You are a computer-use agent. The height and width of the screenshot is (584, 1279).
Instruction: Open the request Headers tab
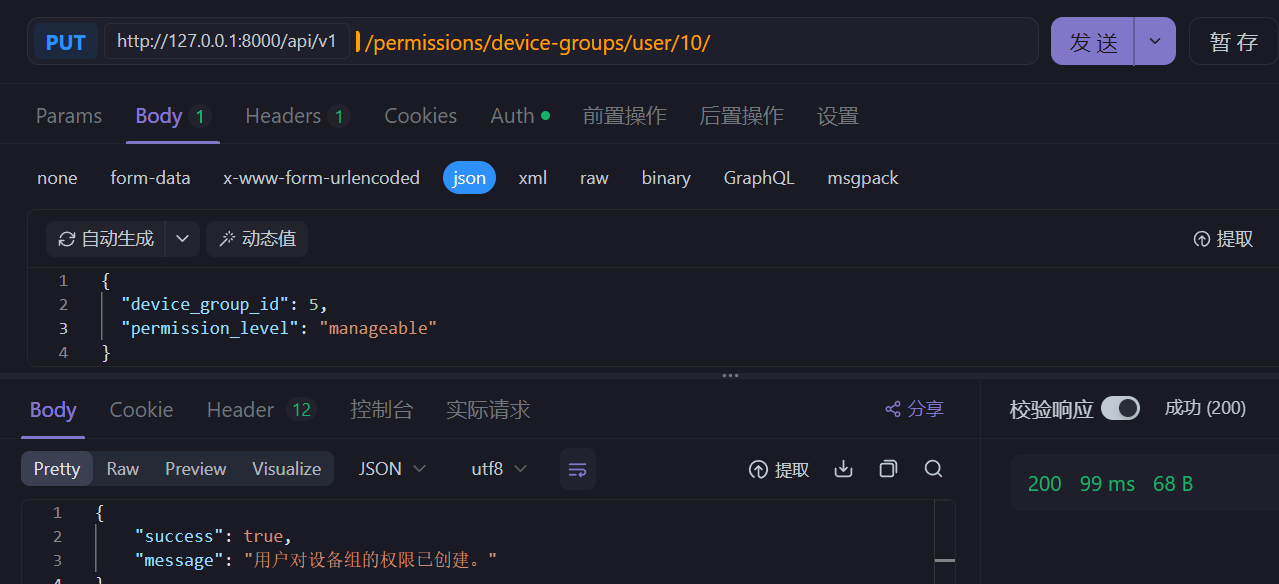tap(297, 116)
